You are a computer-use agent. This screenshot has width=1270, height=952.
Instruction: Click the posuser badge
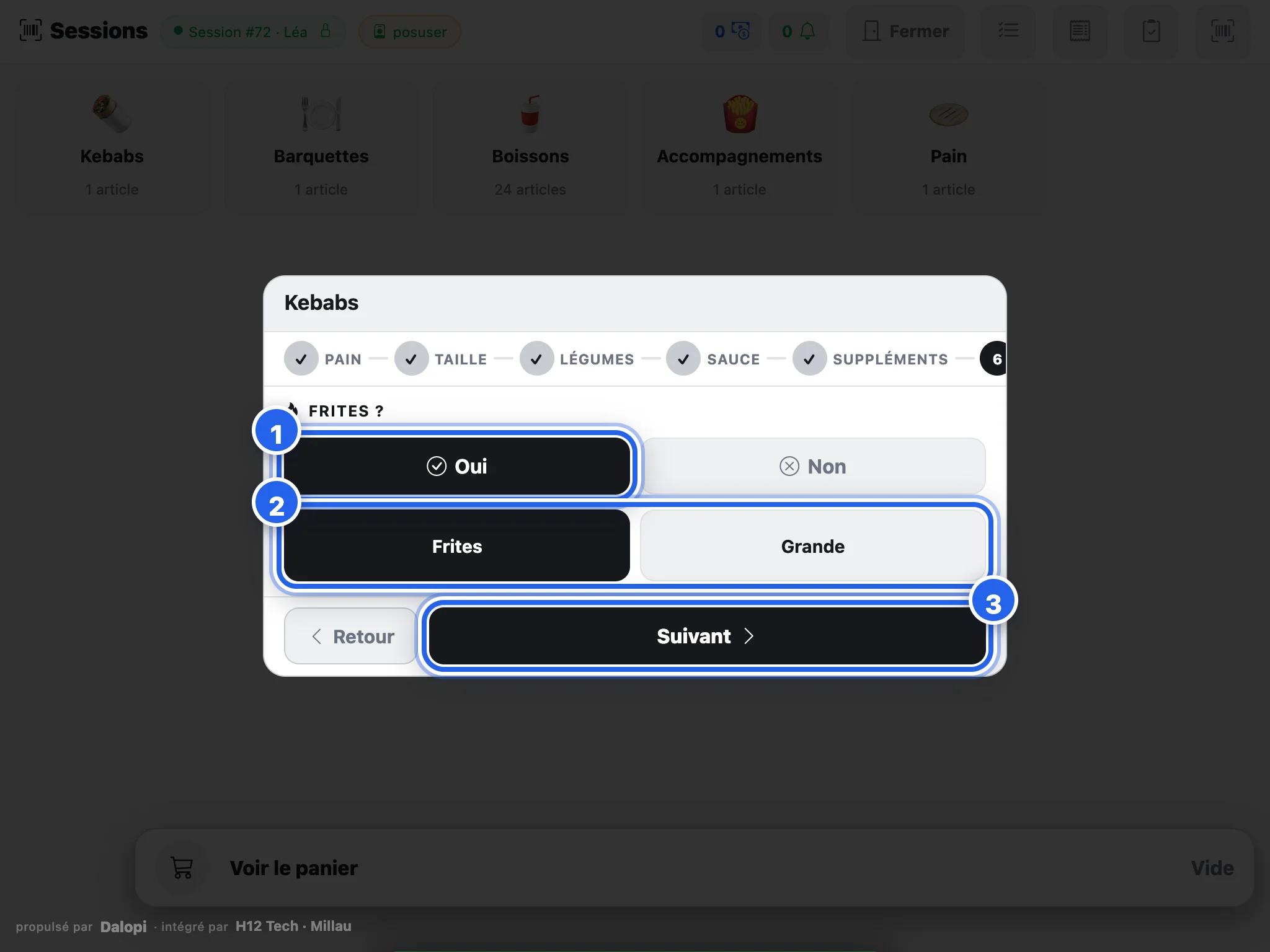[409, 32]
